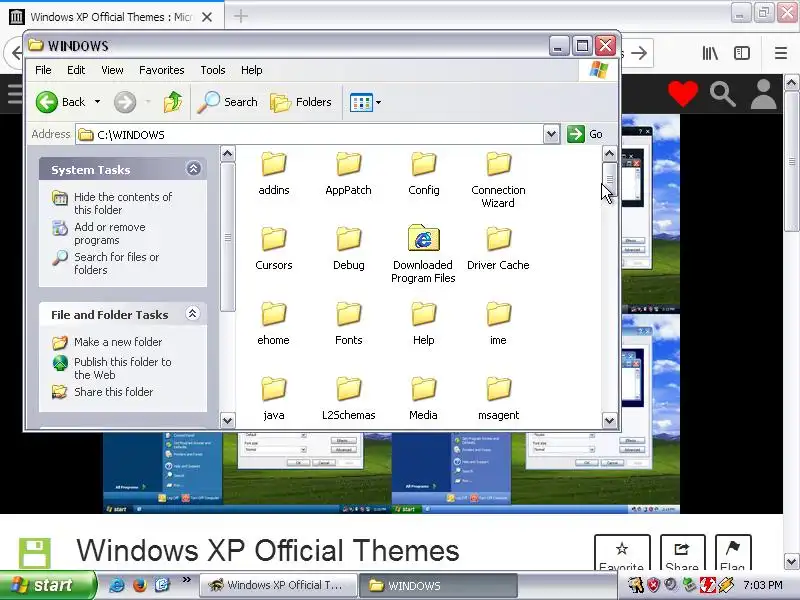The width and height of the screenshot is (800, 600).
Task: Click the task pane scroll down arrow
Action: pyautogui.click(x=228, y=421)
